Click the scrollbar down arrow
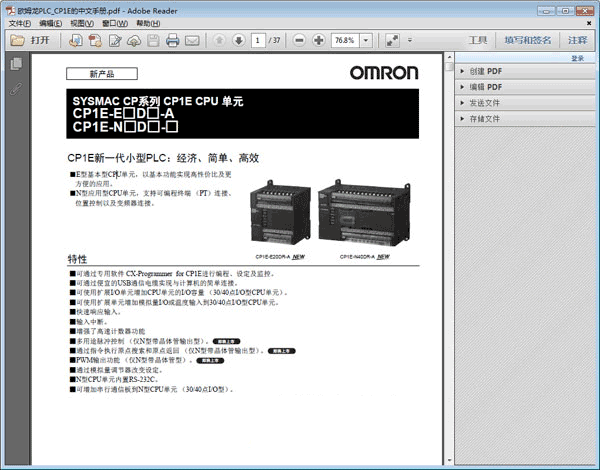This screenshot has height=470, width=600. pos(449,460)
